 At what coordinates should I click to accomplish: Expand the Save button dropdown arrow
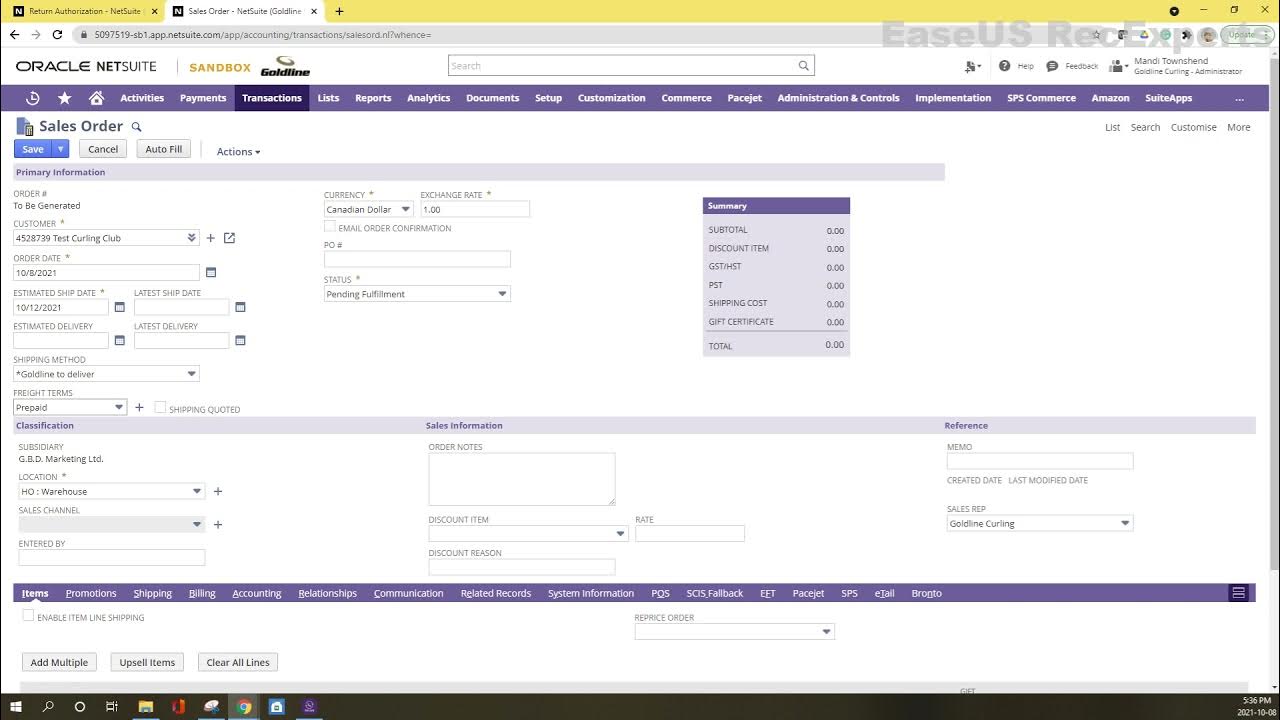click(x=60, y=149)
